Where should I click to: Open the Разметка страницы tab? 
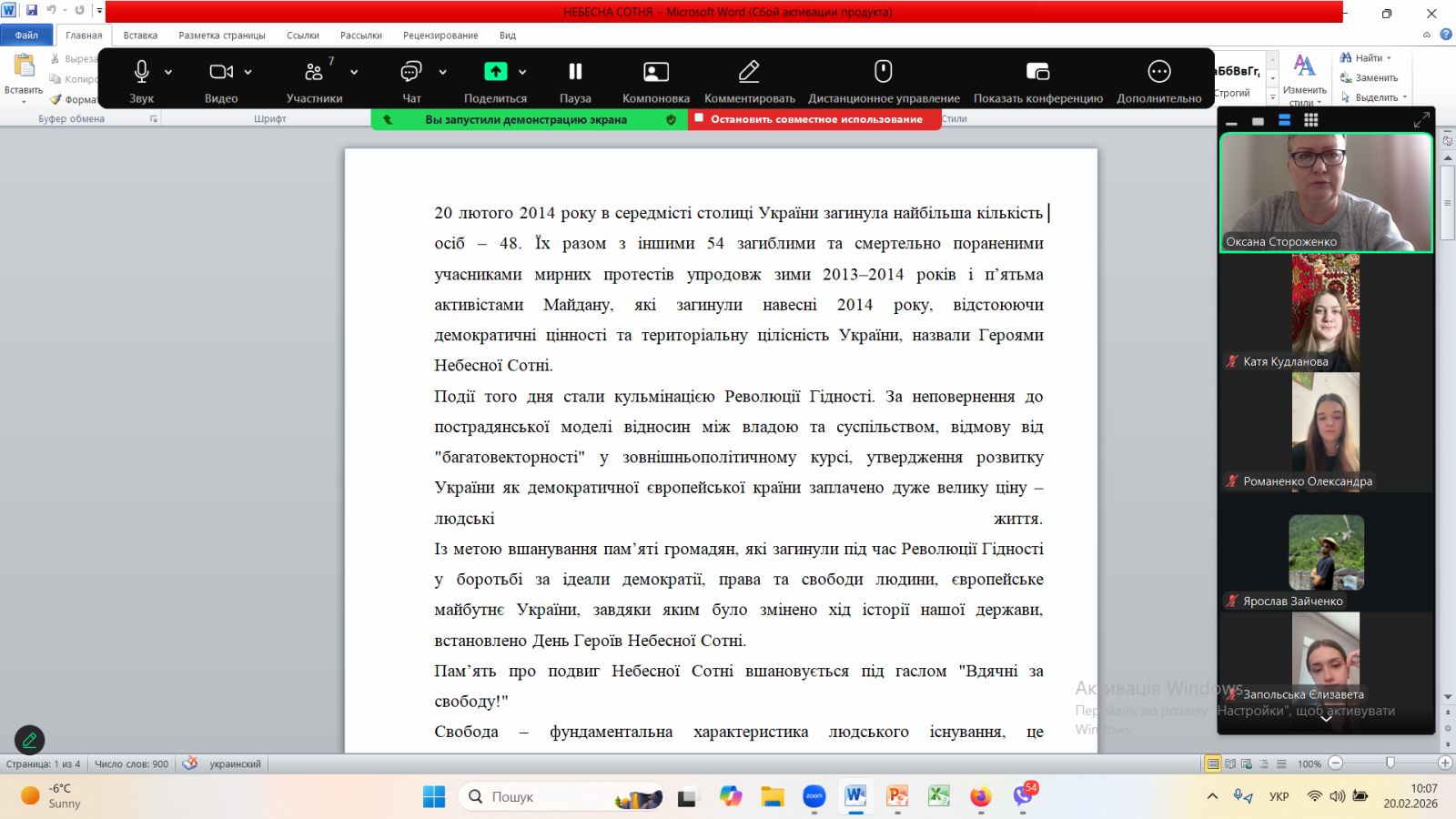pyautogui.click(x=222, y=35)
